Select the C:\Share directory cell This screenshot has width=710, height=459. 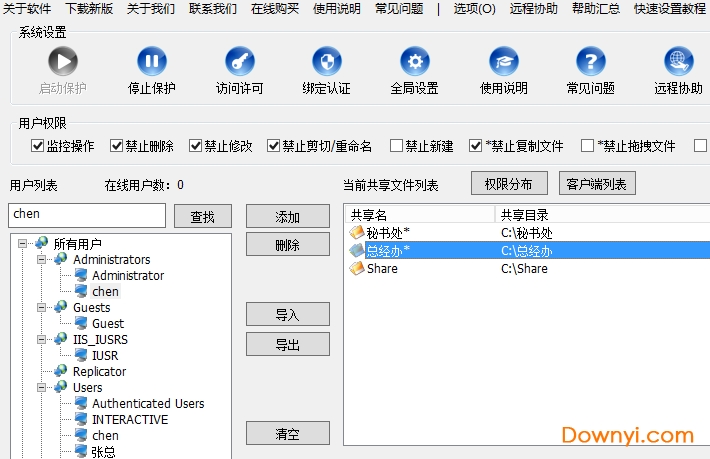point(524,268)
